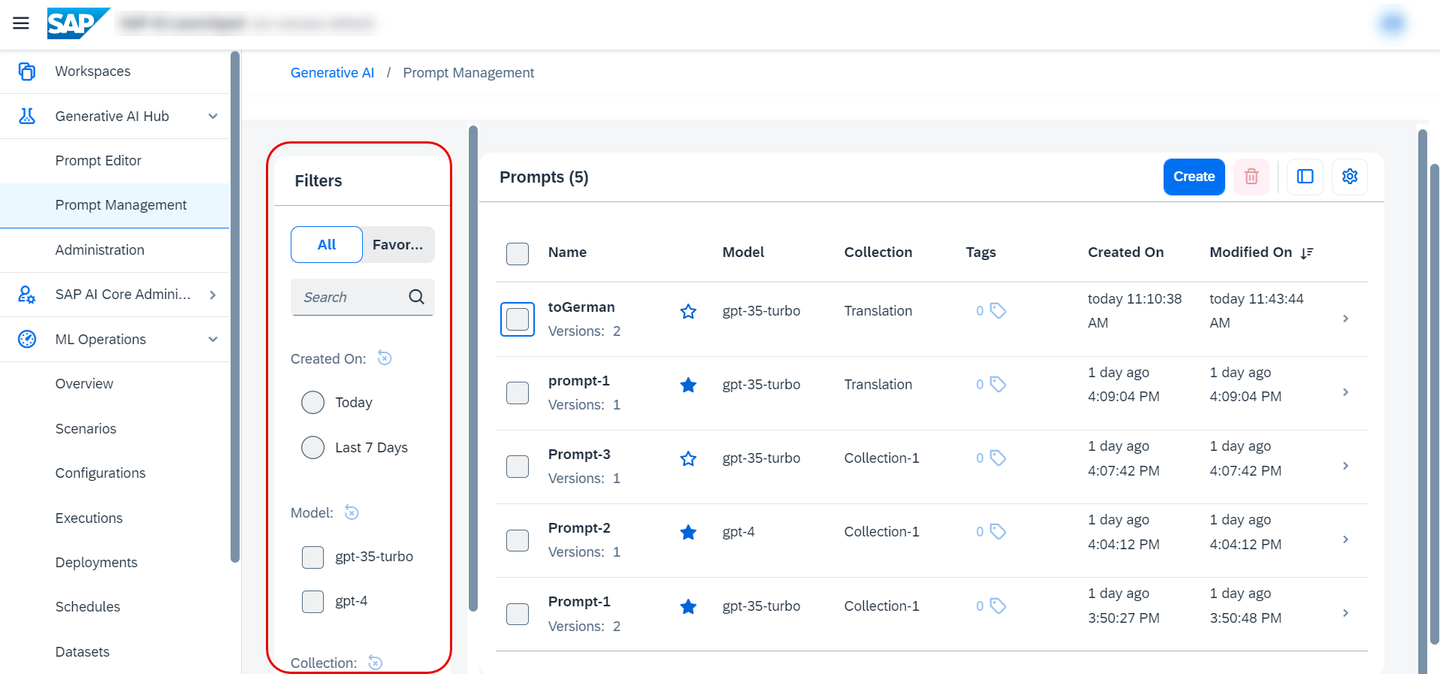The image size is (1440, 674).
Task: Reset the Created On filter
Action: pos(385,358)
